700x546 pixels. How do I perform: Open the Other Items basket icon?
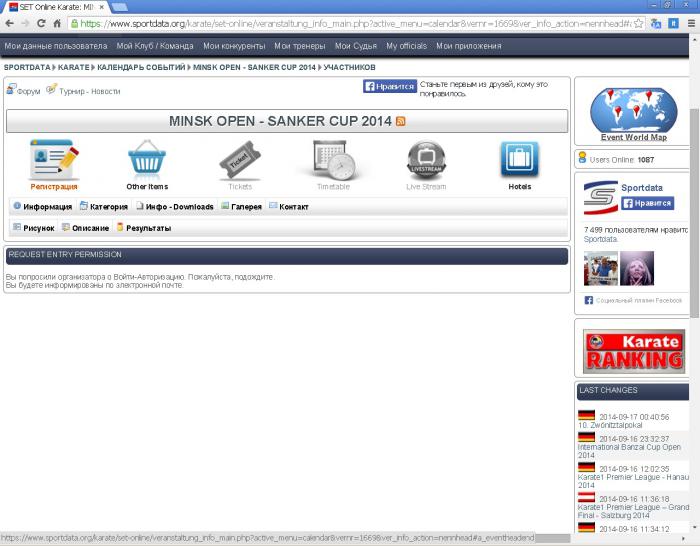(x=147, y=160)
